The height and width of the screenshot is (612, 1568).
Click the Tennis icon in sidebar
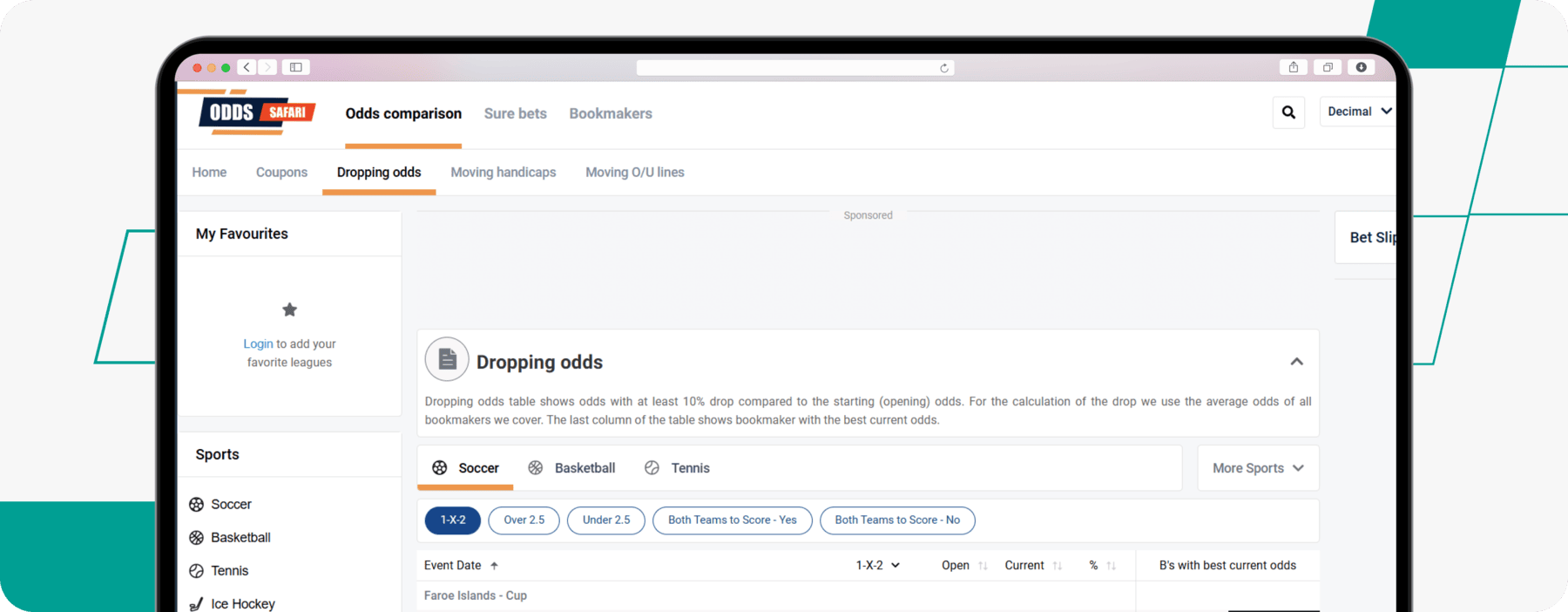[197, 571]
